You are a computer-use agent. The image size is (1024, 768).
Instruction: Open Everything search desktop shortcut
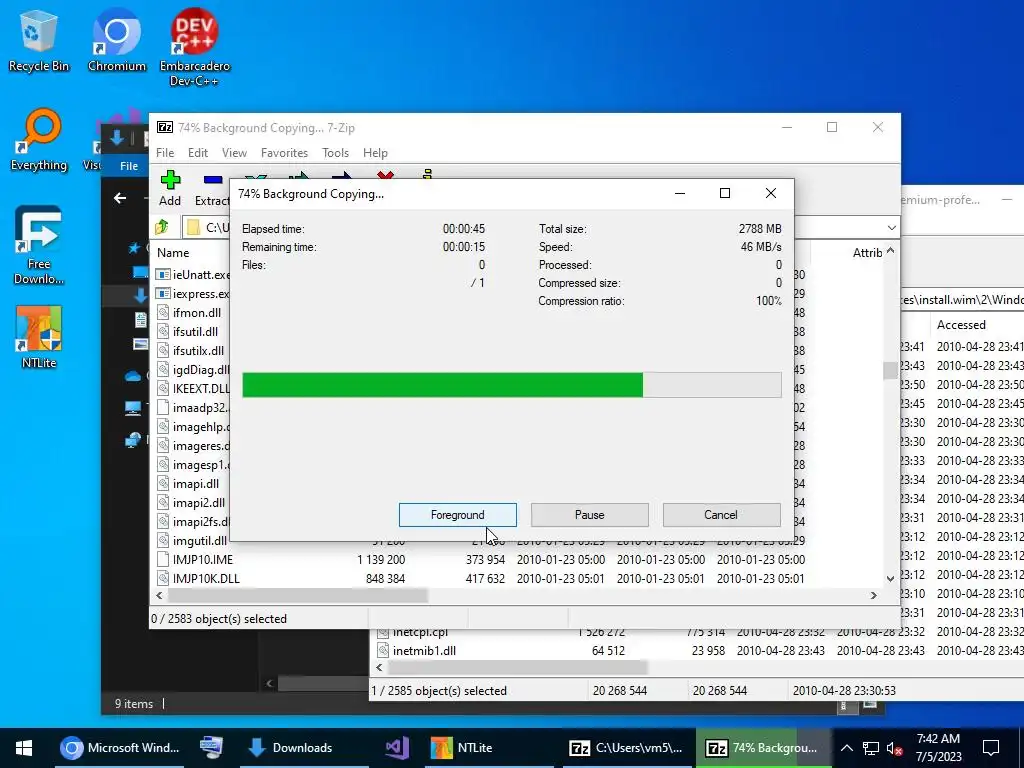point(39,140)
